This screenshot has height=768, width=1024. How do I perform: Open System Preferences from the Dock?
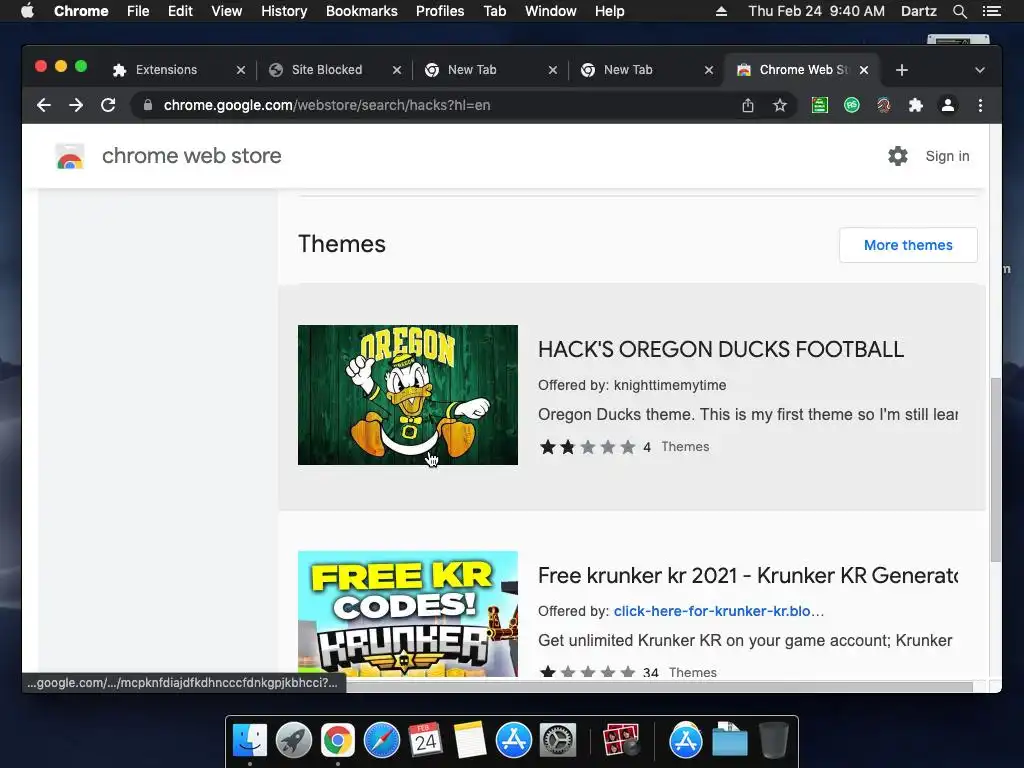(x=557, y=741)
